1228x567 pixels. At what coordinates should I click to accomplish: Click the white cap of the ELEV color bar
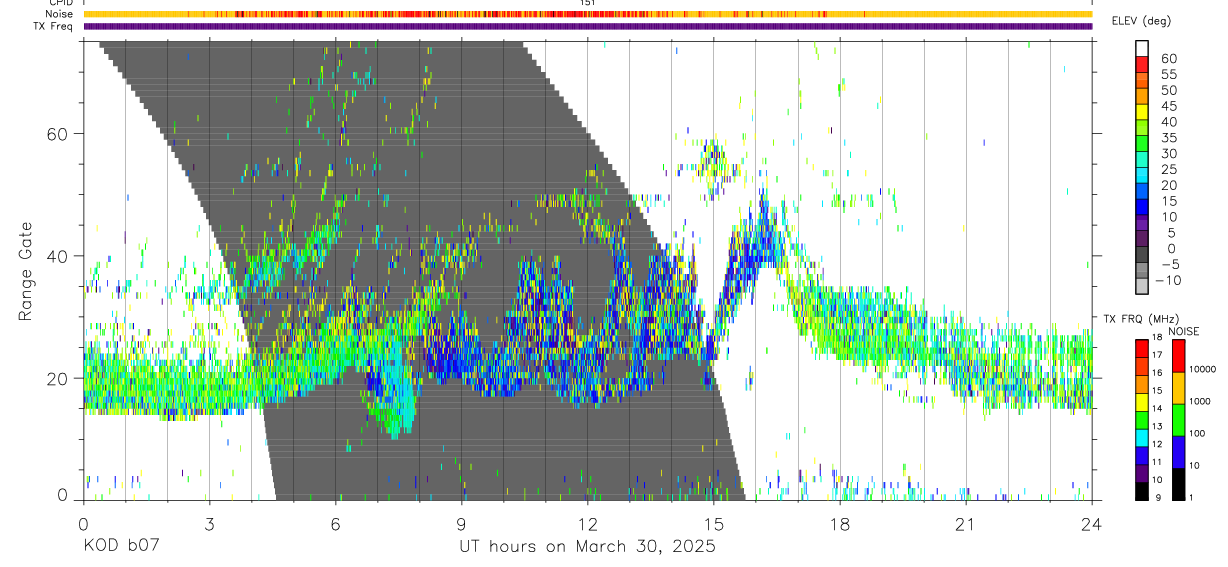click(1142, 48)
